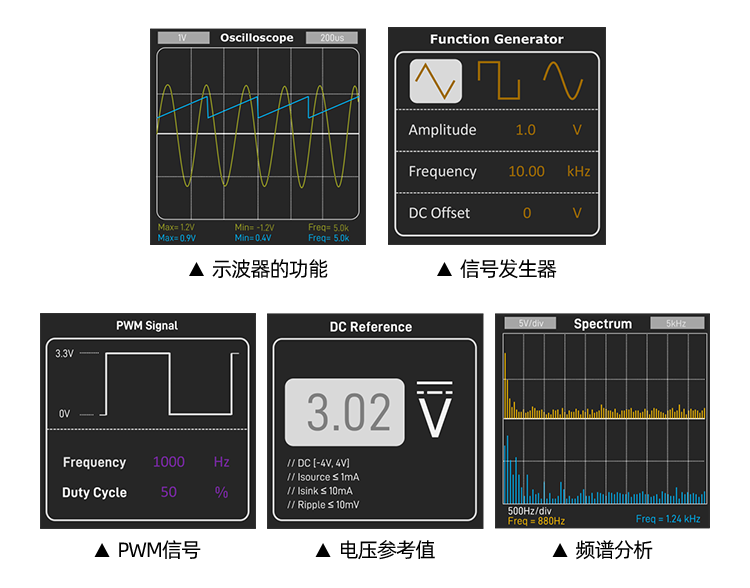
Task: Click the Spectrum title
Action: coord(603,324)
